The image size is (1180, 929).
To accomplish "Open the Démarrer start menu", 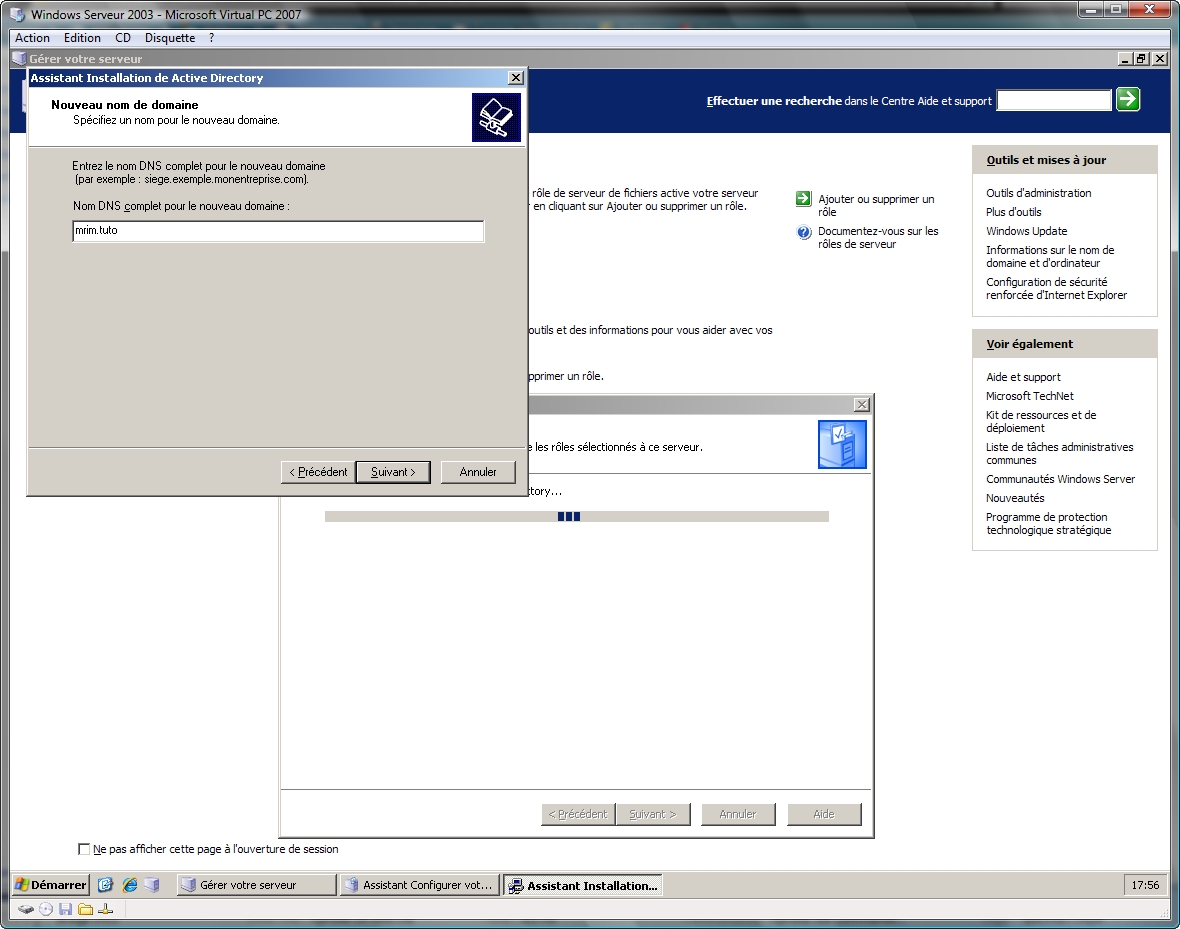I will click(51, 885).
